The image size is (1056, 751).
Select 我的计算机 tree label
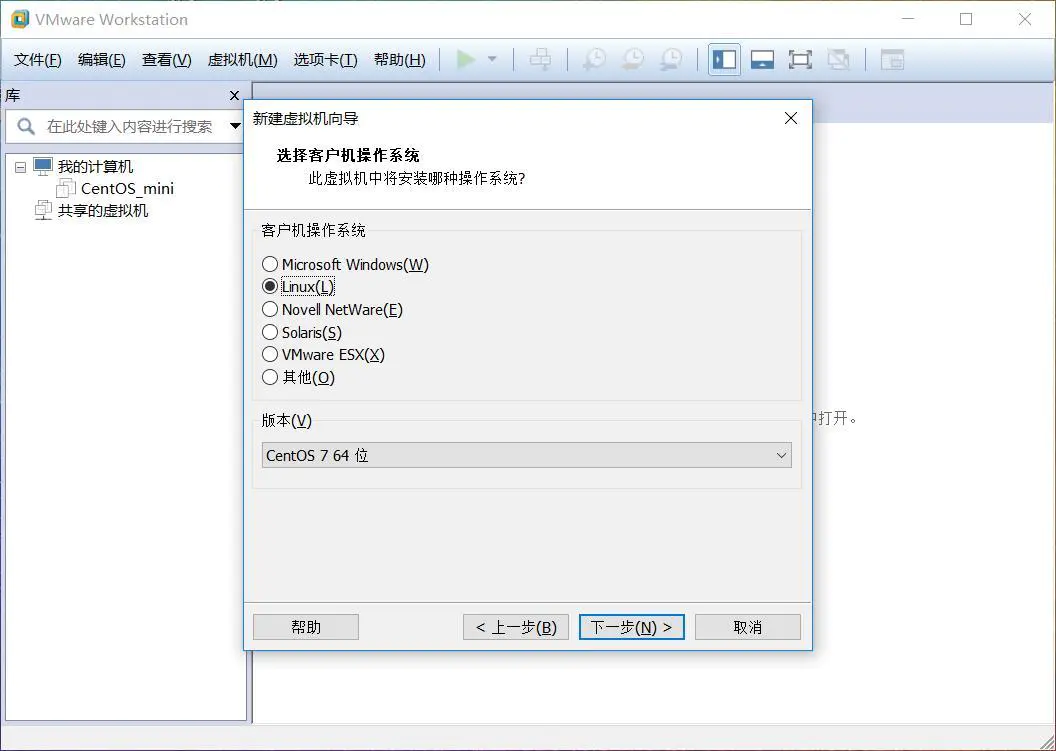95,166
